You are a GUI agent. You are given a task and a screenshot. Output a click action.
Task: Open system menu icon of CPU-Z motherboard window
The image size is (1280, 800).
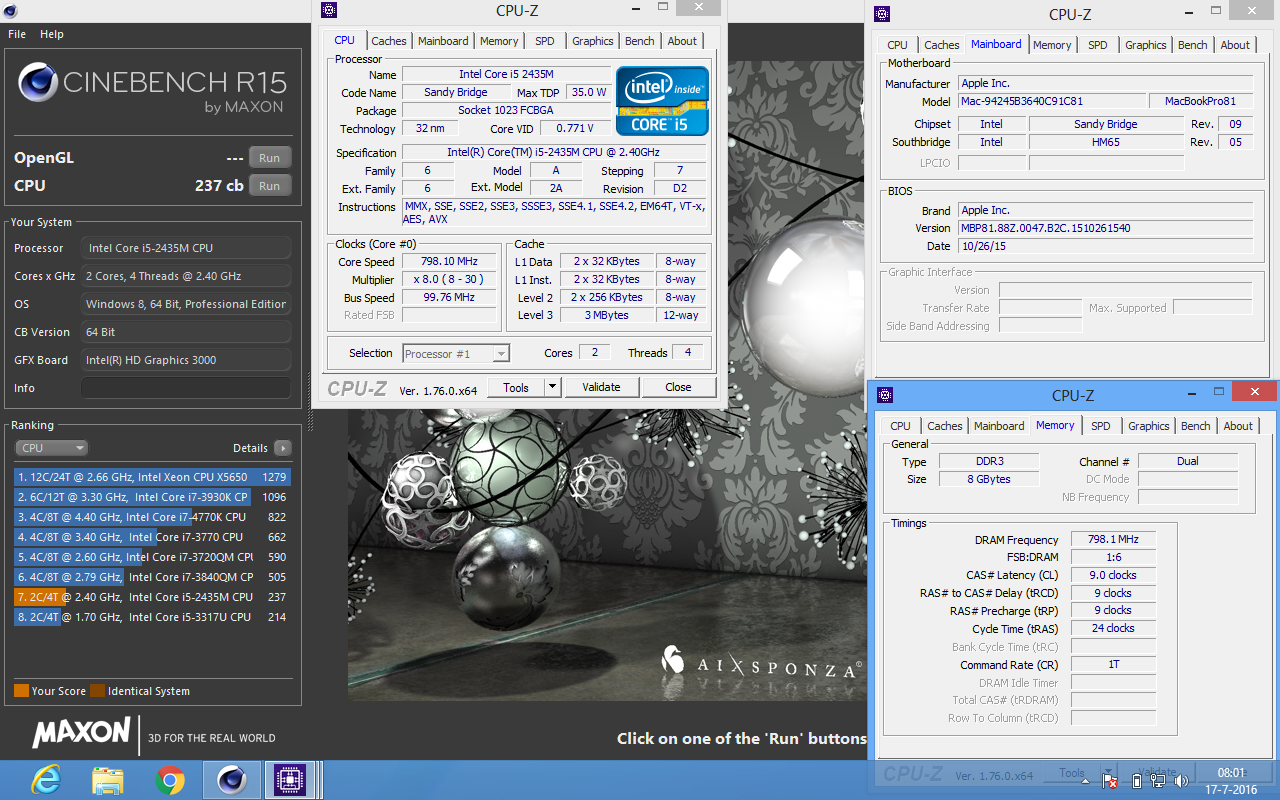[x=881, y=14]
